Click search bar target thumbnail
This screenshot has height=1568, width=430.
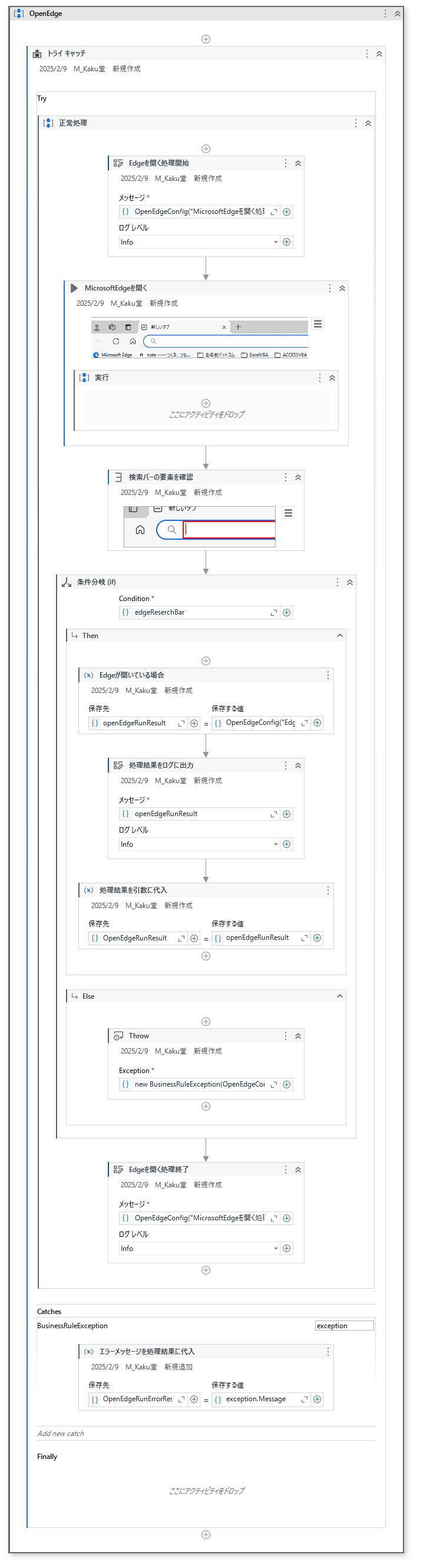tap(200, 527)
